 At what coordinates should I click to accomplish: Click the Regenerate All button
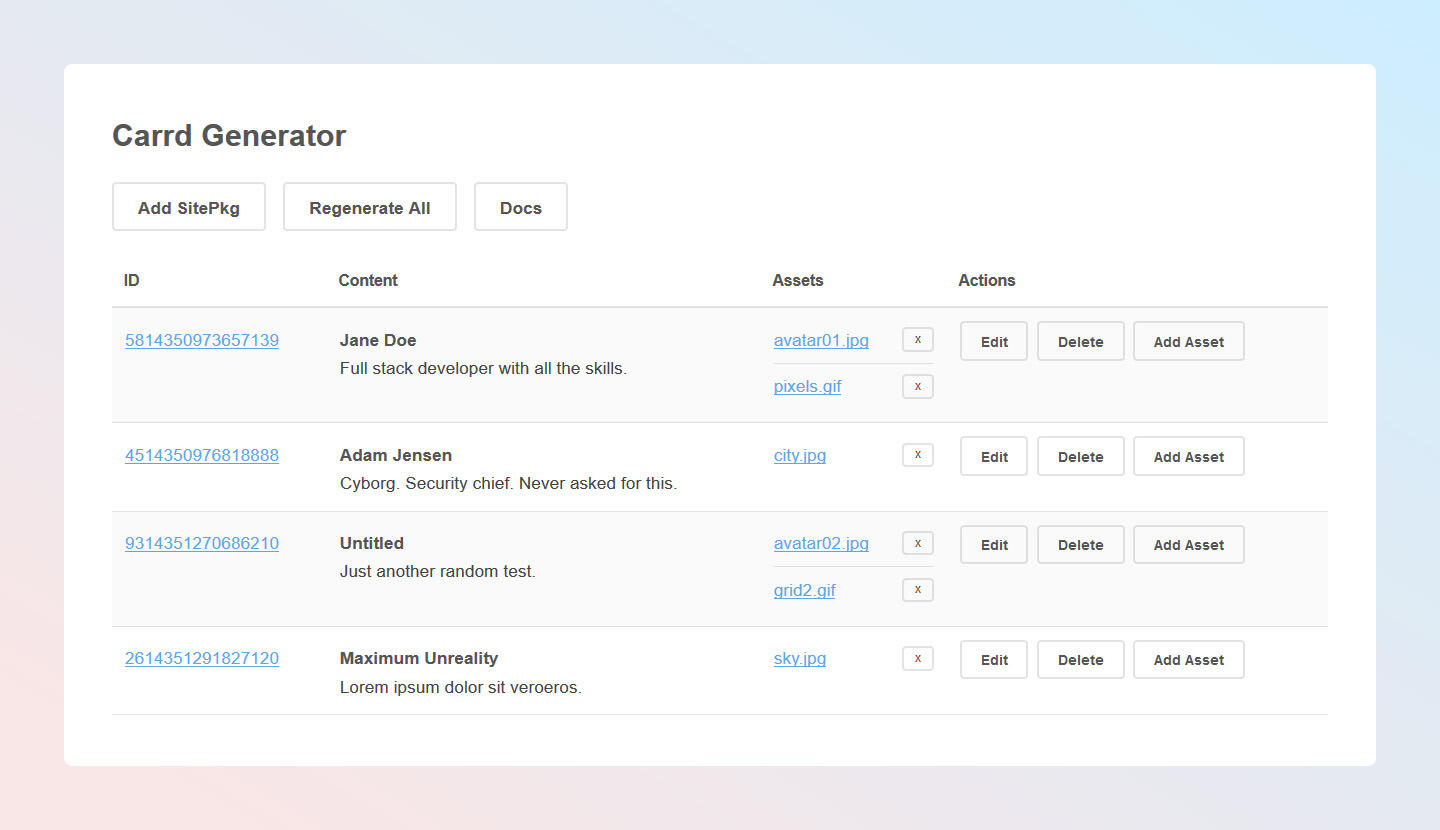point(369,207)
